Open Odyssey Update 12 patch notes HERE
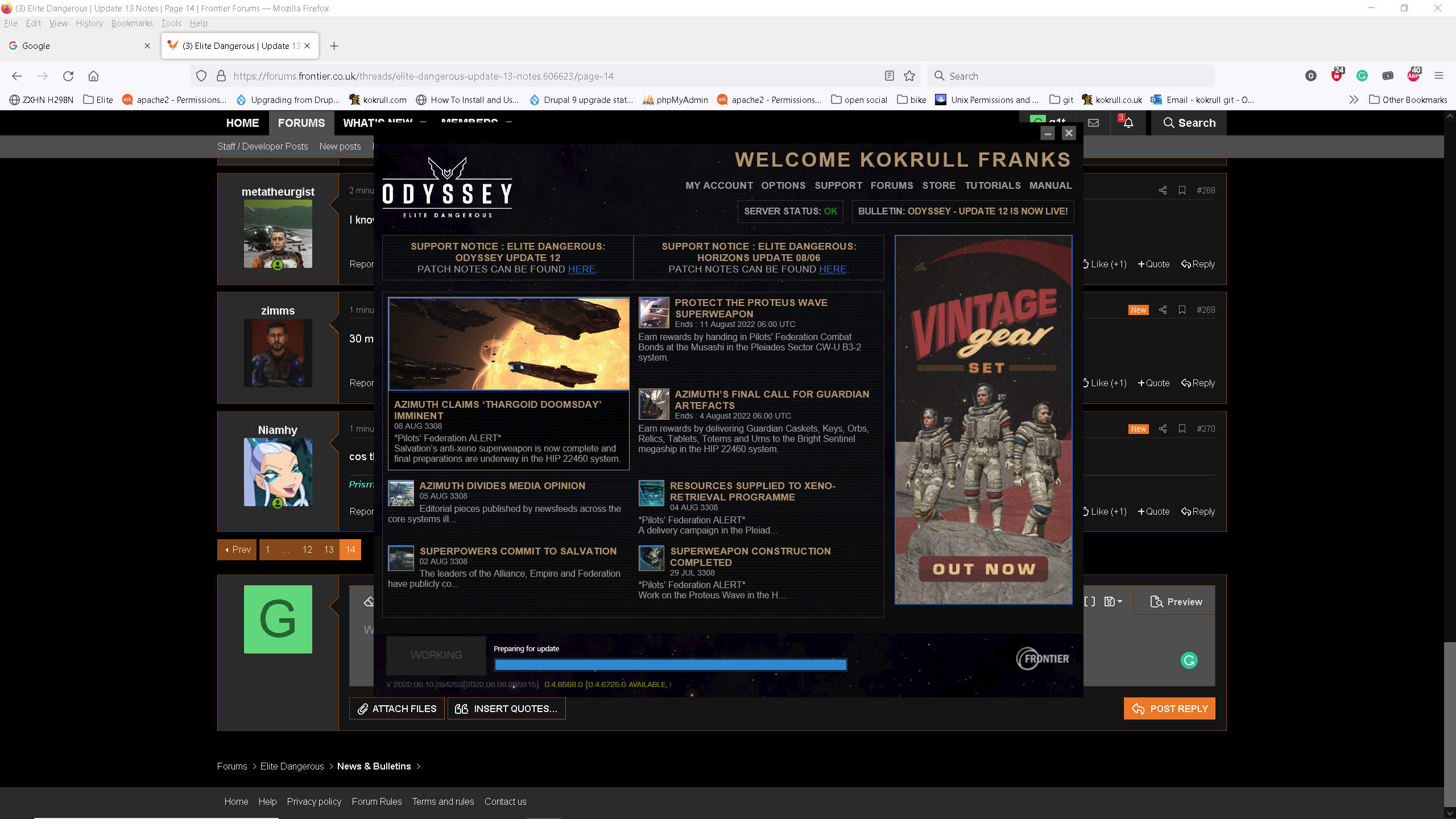 click(x=581, y=269)
